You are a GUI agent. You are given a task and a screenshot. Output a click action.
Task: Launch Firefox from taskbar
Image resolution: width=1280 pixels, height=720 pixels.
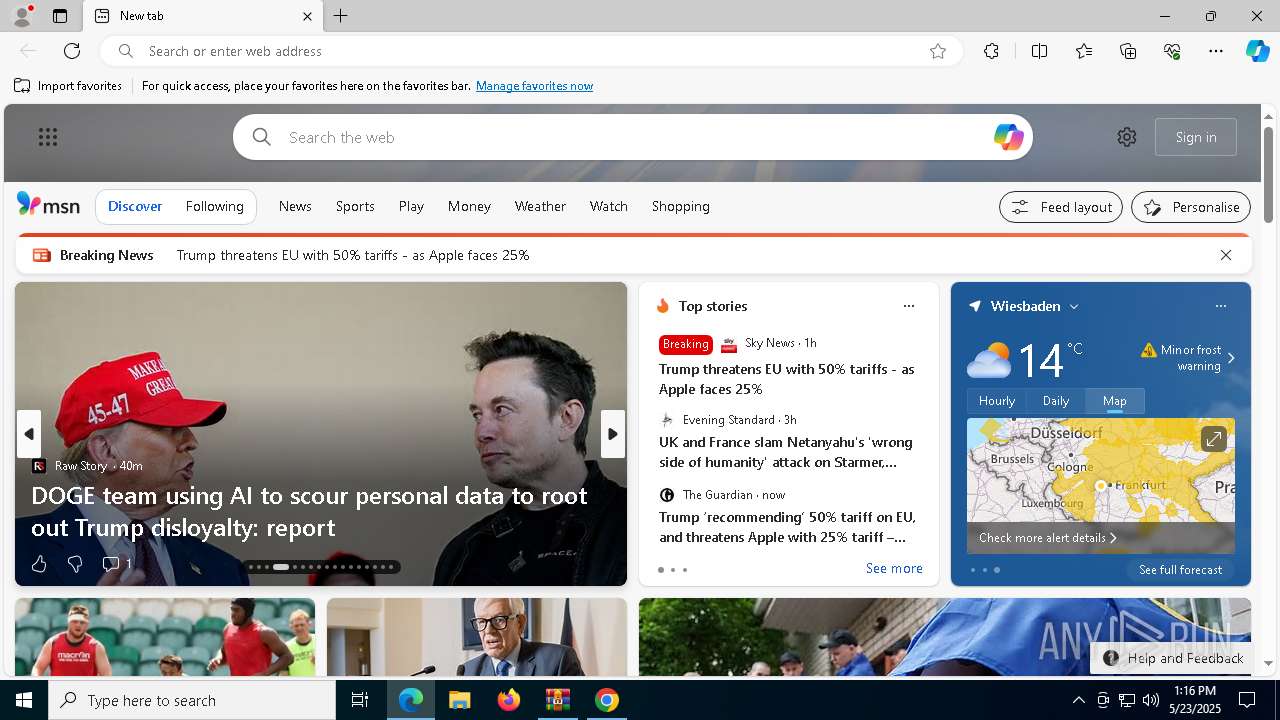[x=508, y=700]
